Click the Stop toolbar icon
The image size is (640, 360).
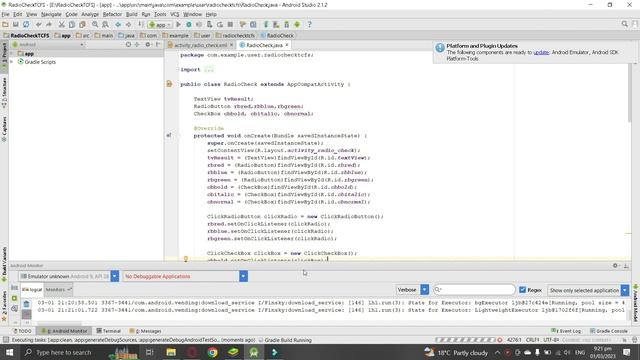point(230,24)
